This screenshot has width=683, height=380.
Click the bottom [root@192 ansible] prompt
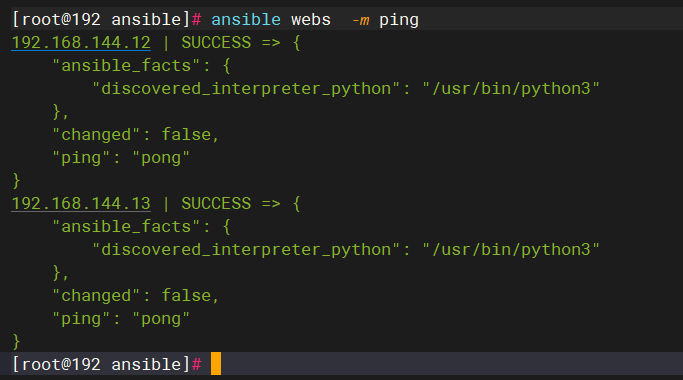pyautogui.click(x=107, y=364)
